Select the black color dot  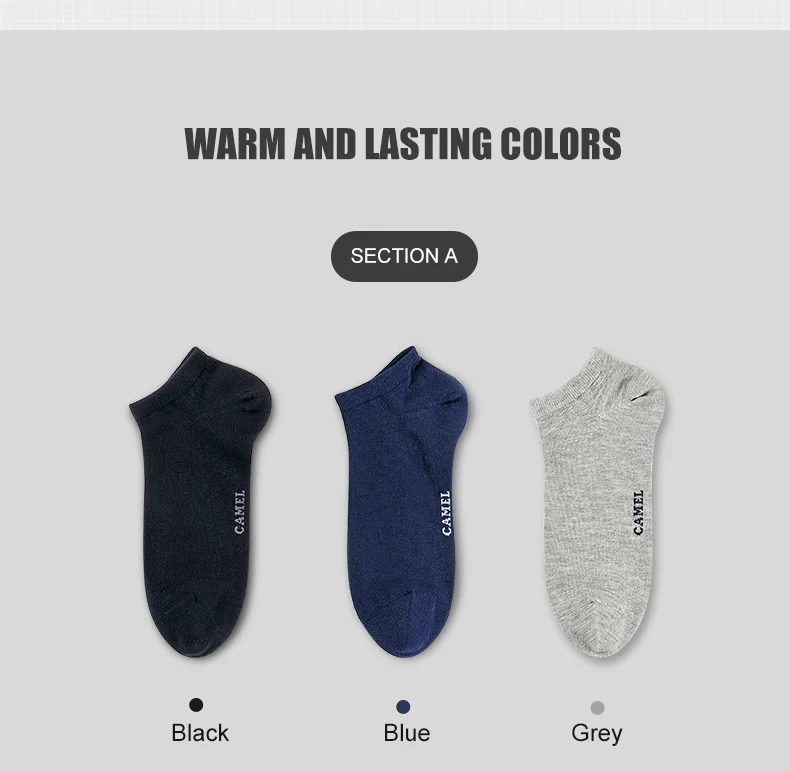click(196, 704)
